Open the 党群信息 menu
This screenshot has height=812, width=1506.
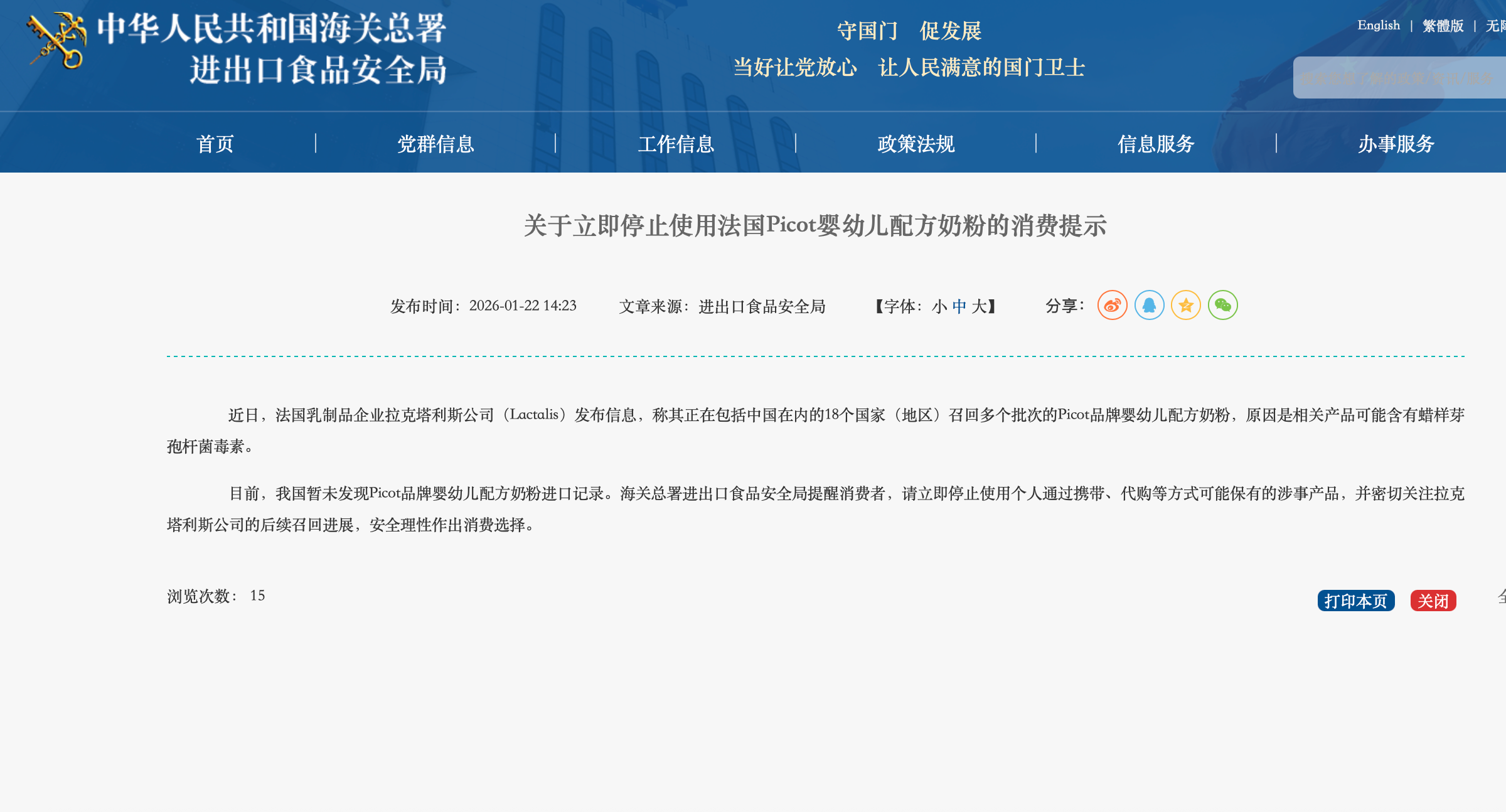pyautogui.click(x=437, y=144)
